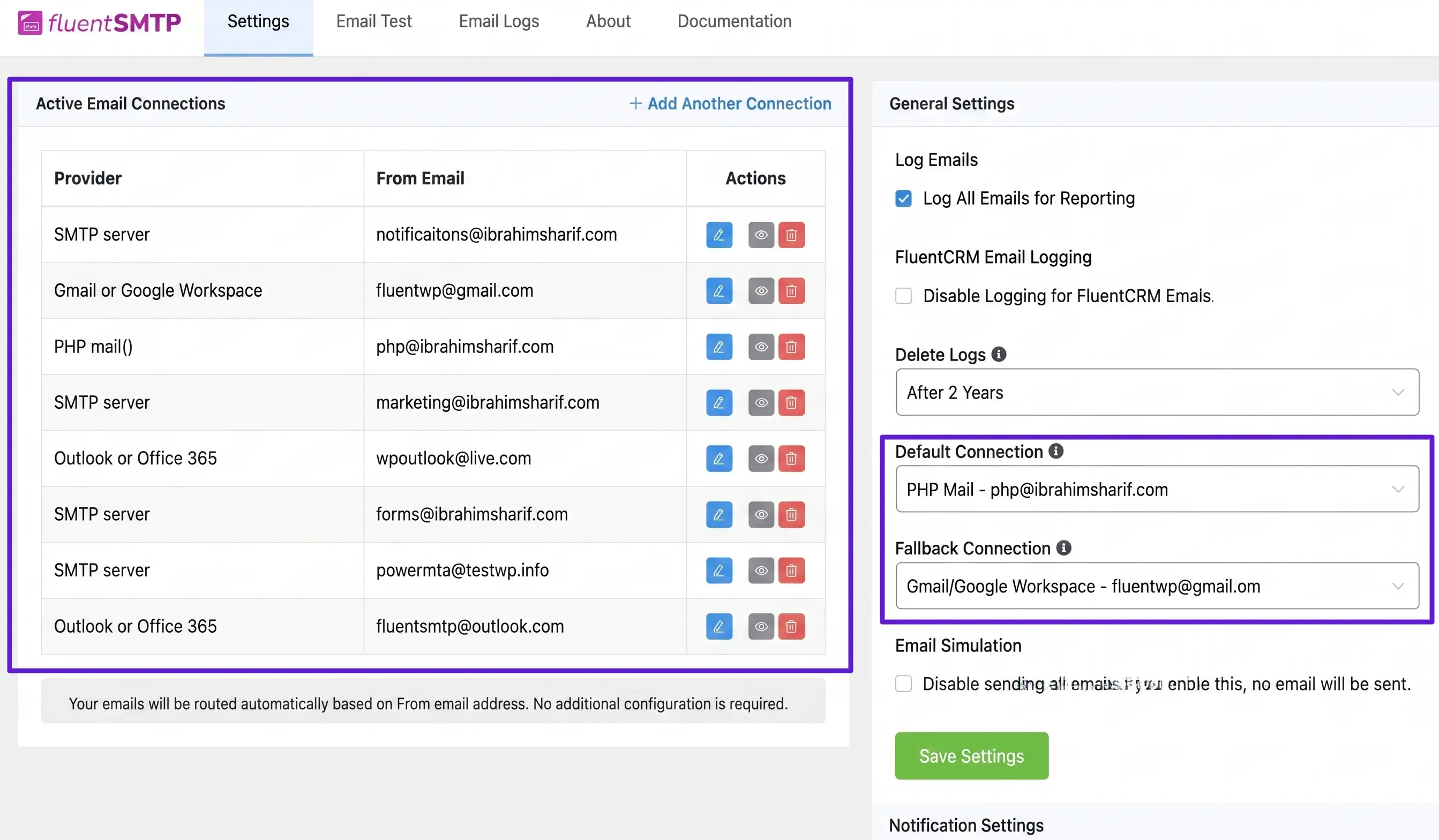View details of forms@ibrahimsharif.com connection
Image resolution: width=1439 pixels, height=840 pixels.
coord(761,514)
